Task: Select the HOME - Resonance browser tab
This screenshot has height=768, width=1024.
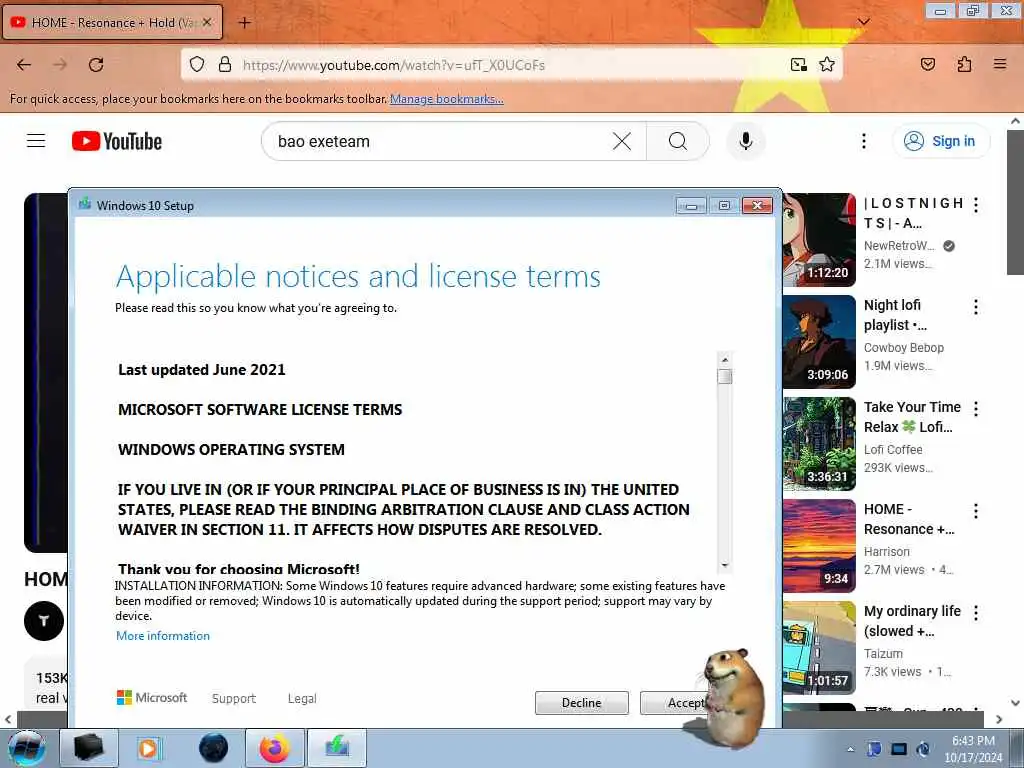Action: tap(112, 23)
